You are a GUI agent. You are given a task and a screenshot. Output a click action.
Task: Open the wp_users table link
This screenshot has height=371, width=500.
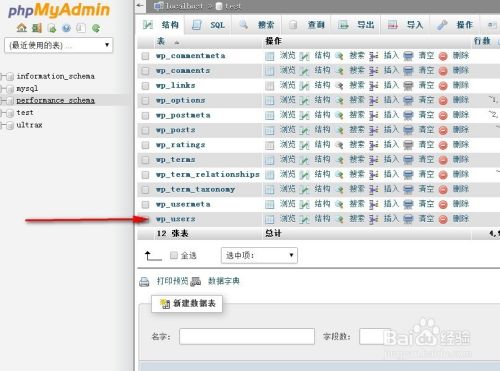176,219
